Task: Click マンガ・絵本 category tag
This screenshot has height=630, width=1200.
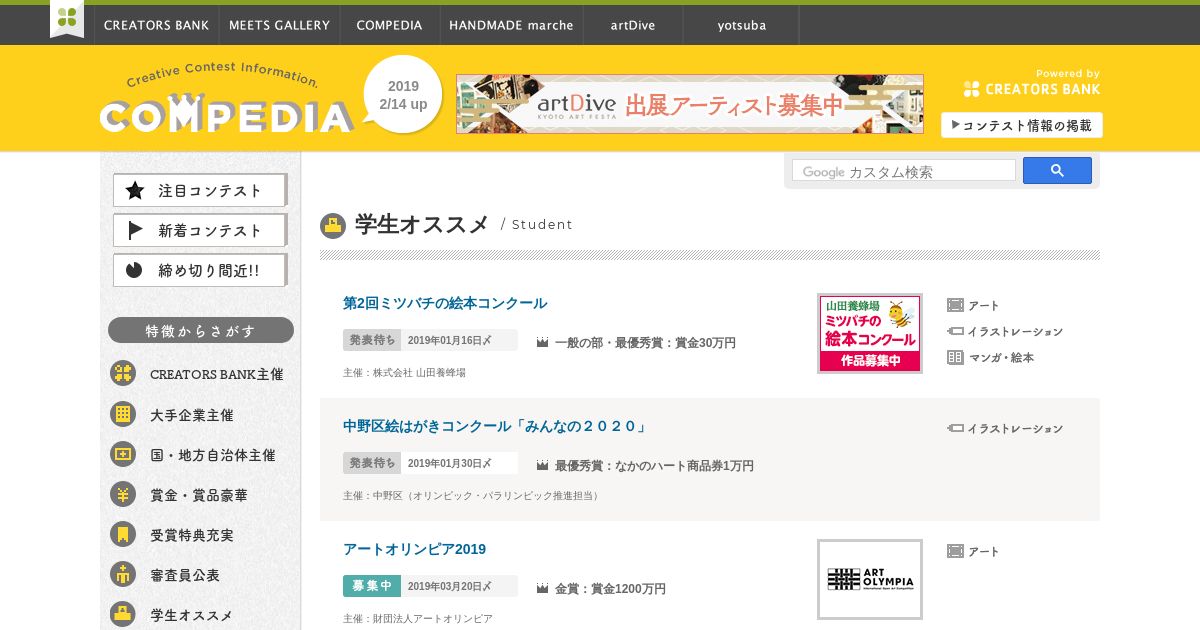Action: [991, 357]
